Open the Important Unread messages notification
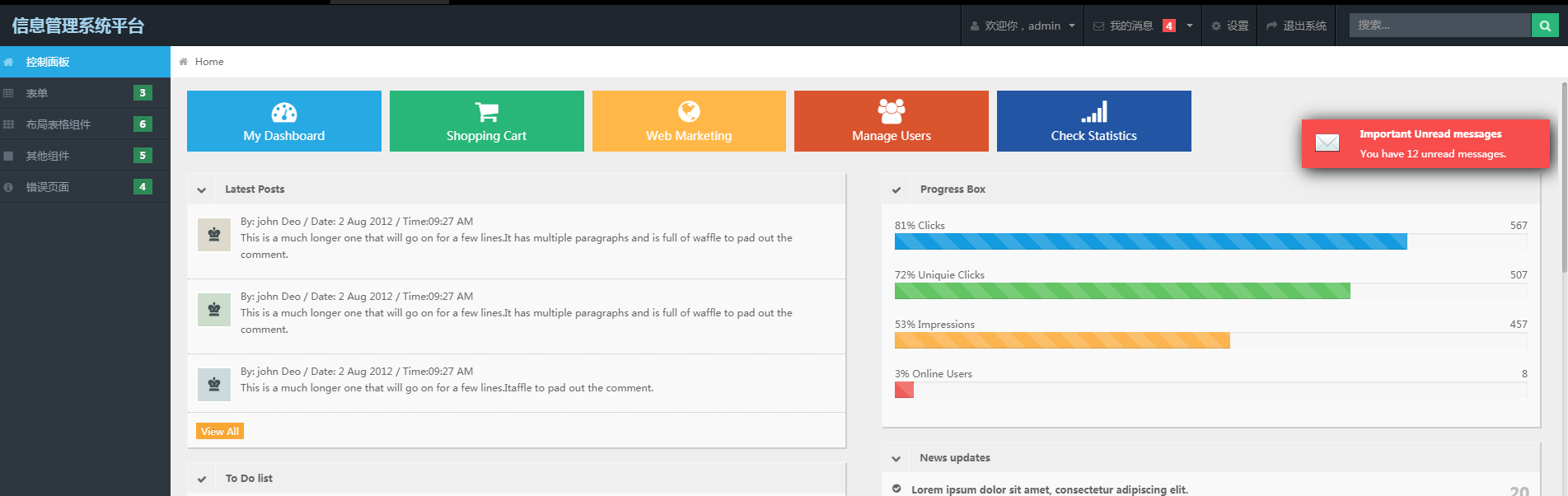 (x=1425, y=143)
